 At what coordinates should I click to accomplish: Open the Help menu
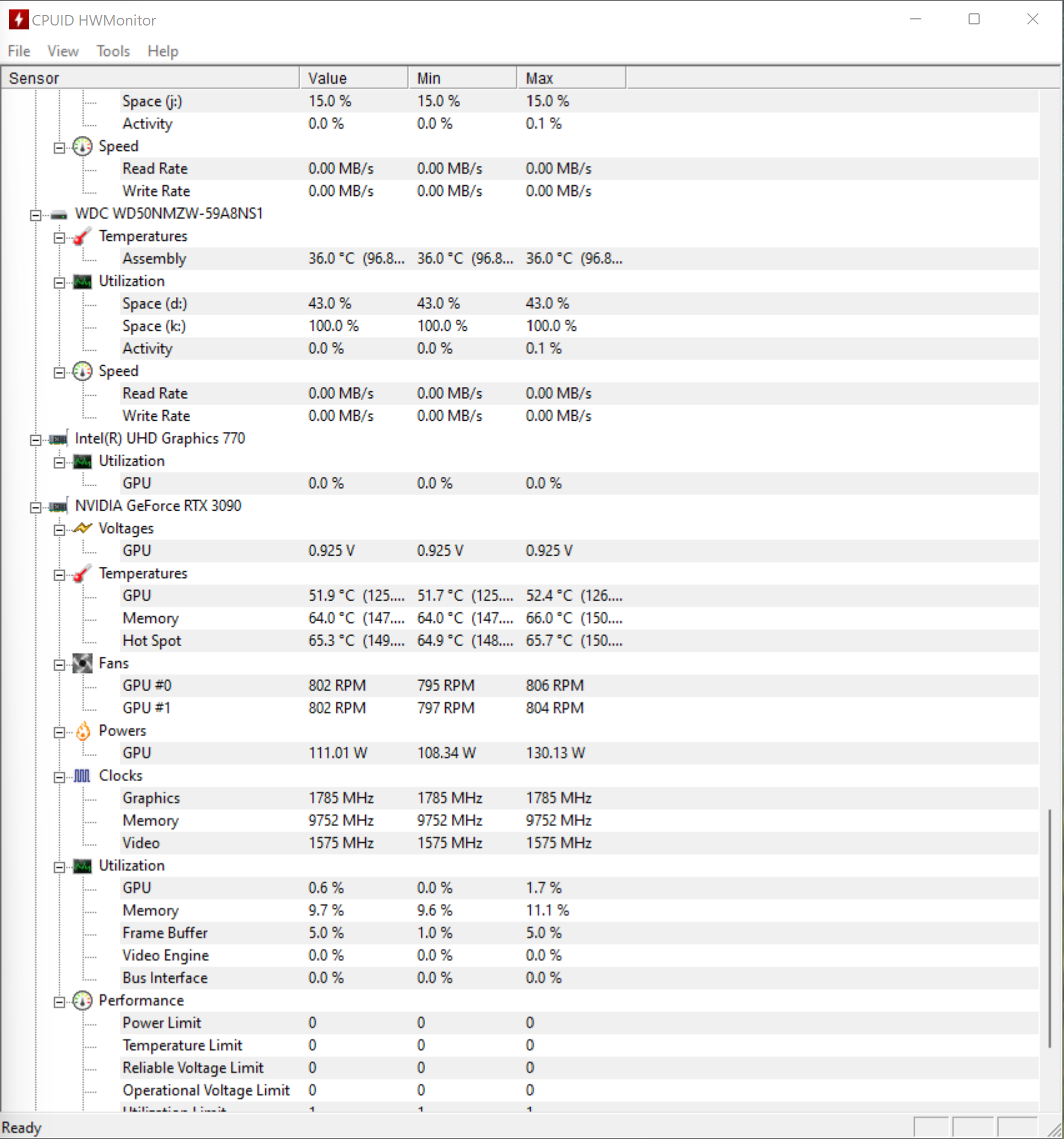tap(163, 51)
